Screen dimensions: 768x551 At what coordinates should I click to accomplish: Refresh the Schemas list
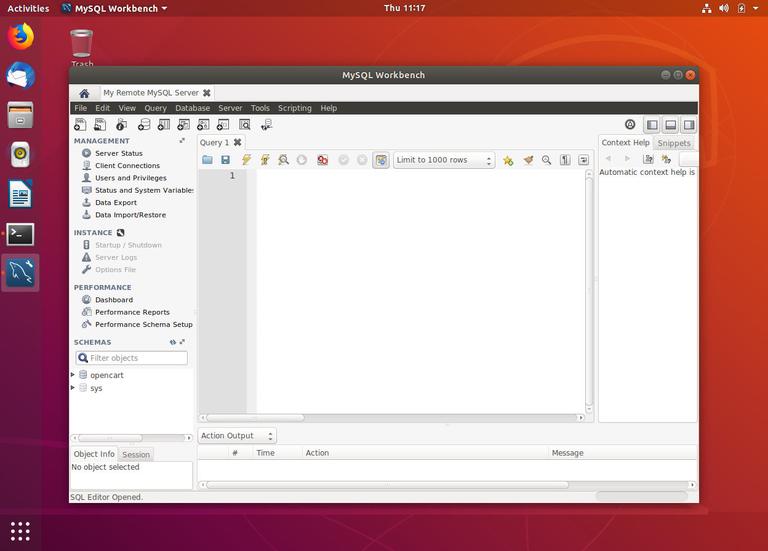tap(173, 342)
